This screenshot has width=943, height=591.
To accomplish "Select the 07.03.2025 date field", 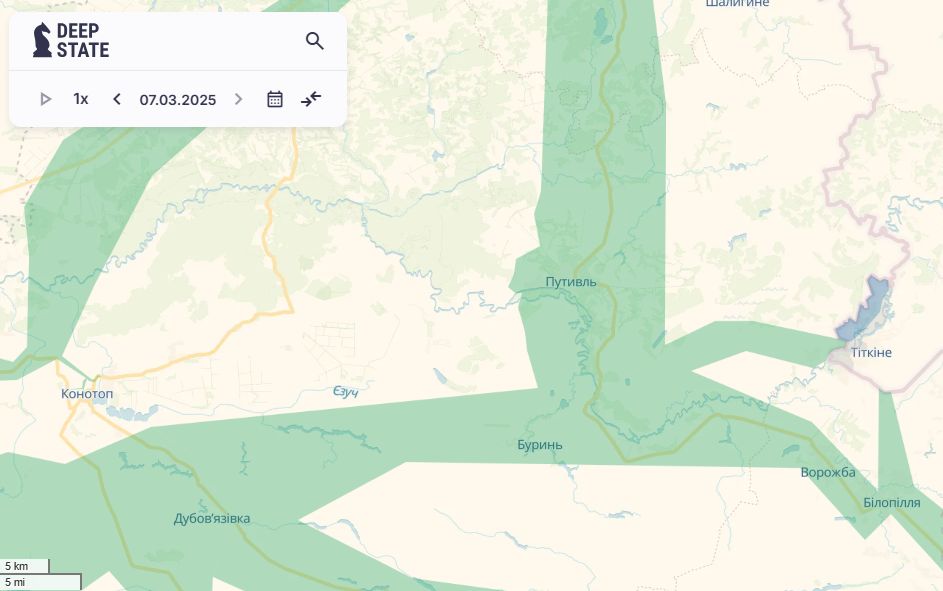I will pyautogui.click(x=177, y=100).
